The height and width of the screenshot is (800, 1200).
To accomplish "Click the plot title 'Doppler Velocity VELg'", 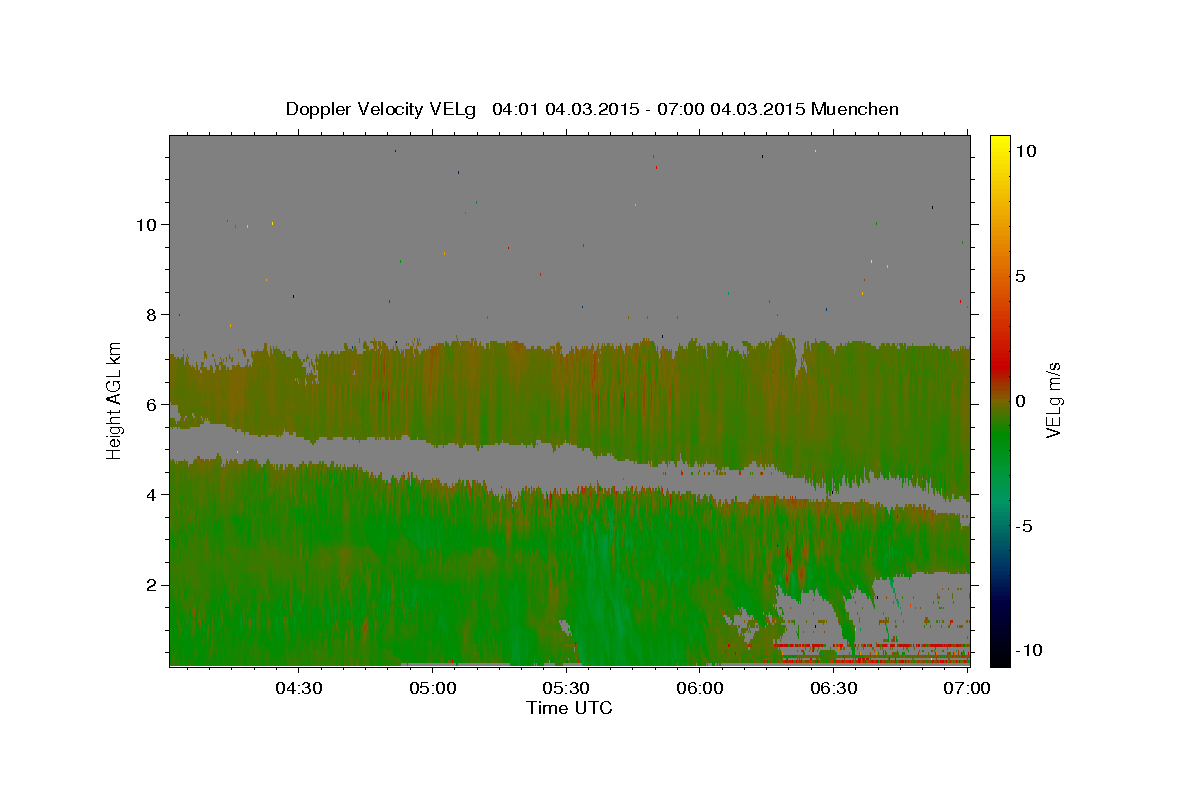I will 380,109.
